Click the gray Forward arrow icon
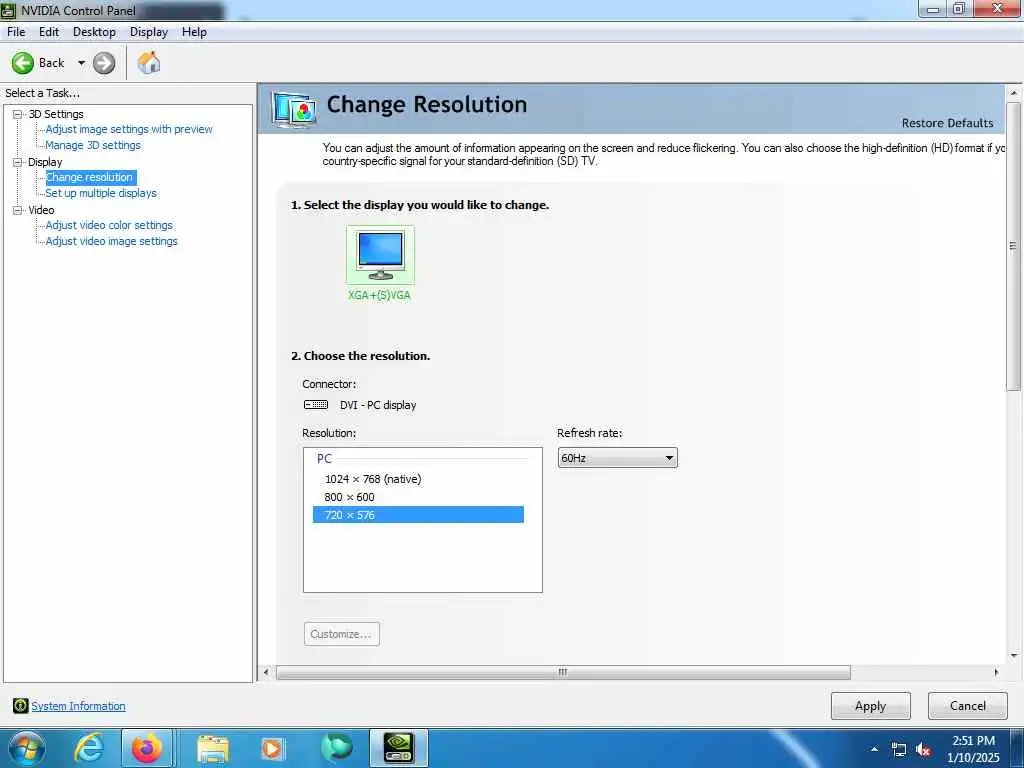 click(104, 63)
